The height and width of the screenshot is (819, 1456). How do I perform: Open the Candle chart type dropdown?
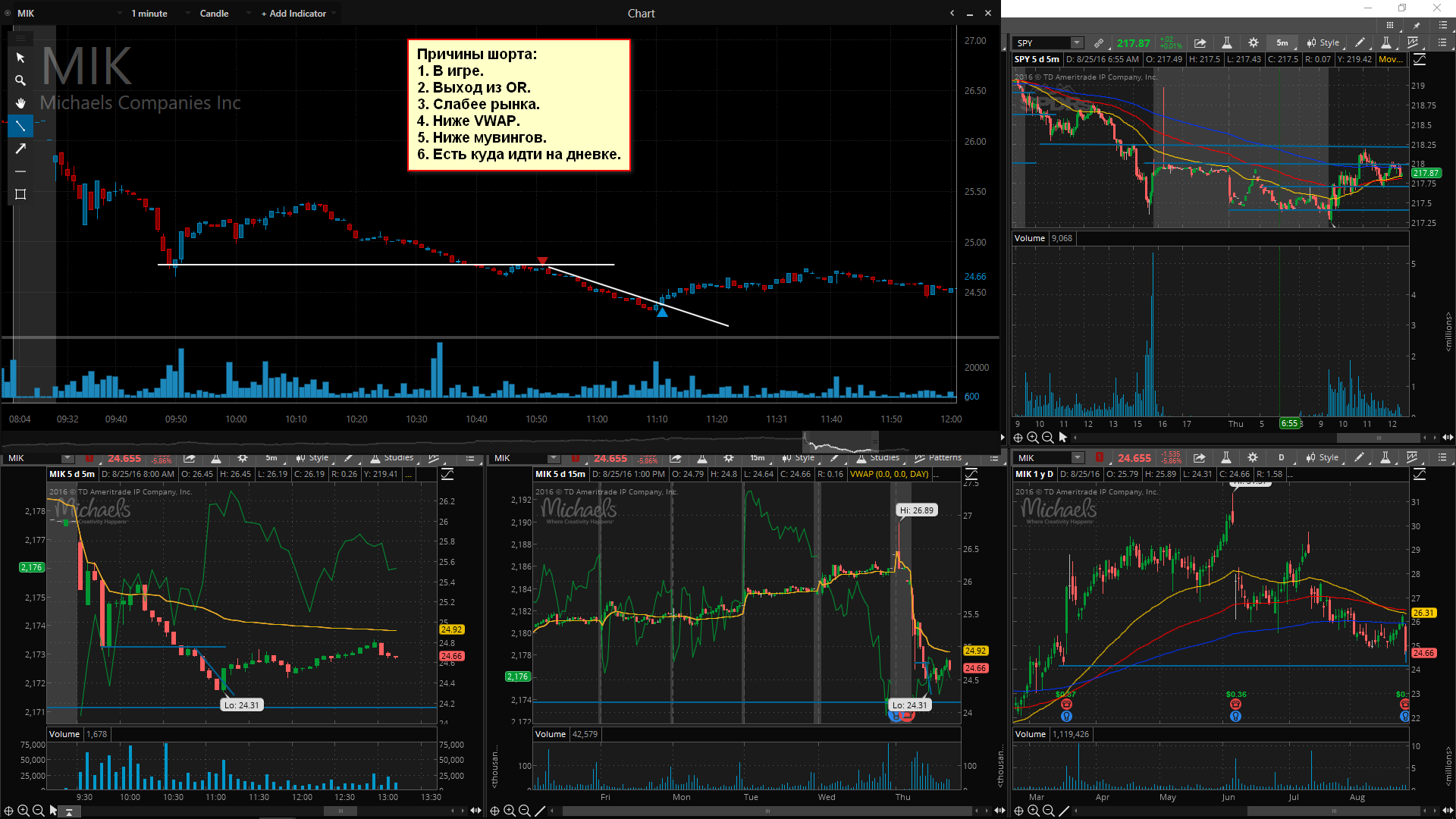point(214,14)
